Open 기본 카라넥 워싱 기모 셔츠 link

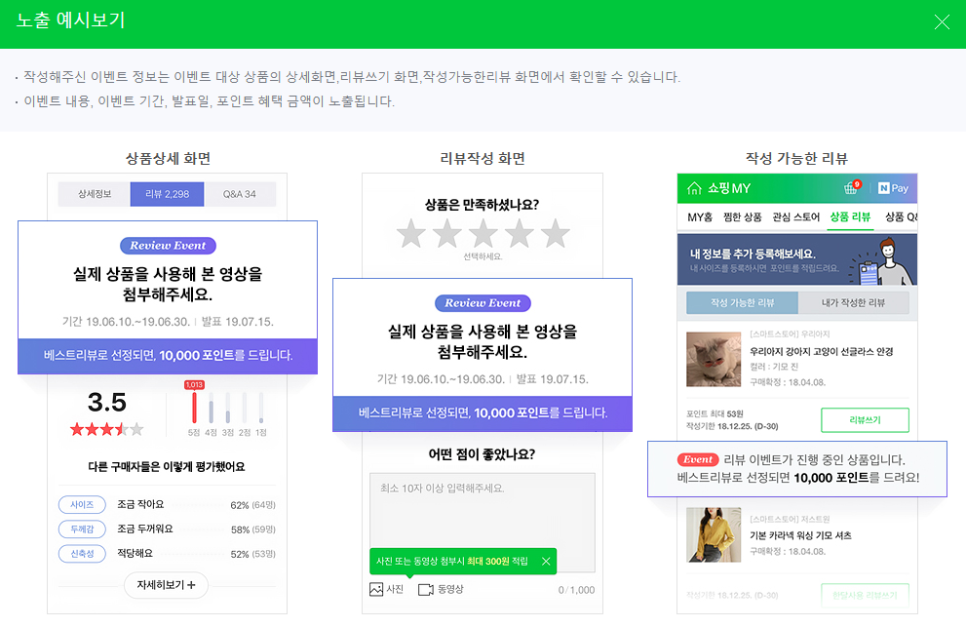[x=800, y=536]
